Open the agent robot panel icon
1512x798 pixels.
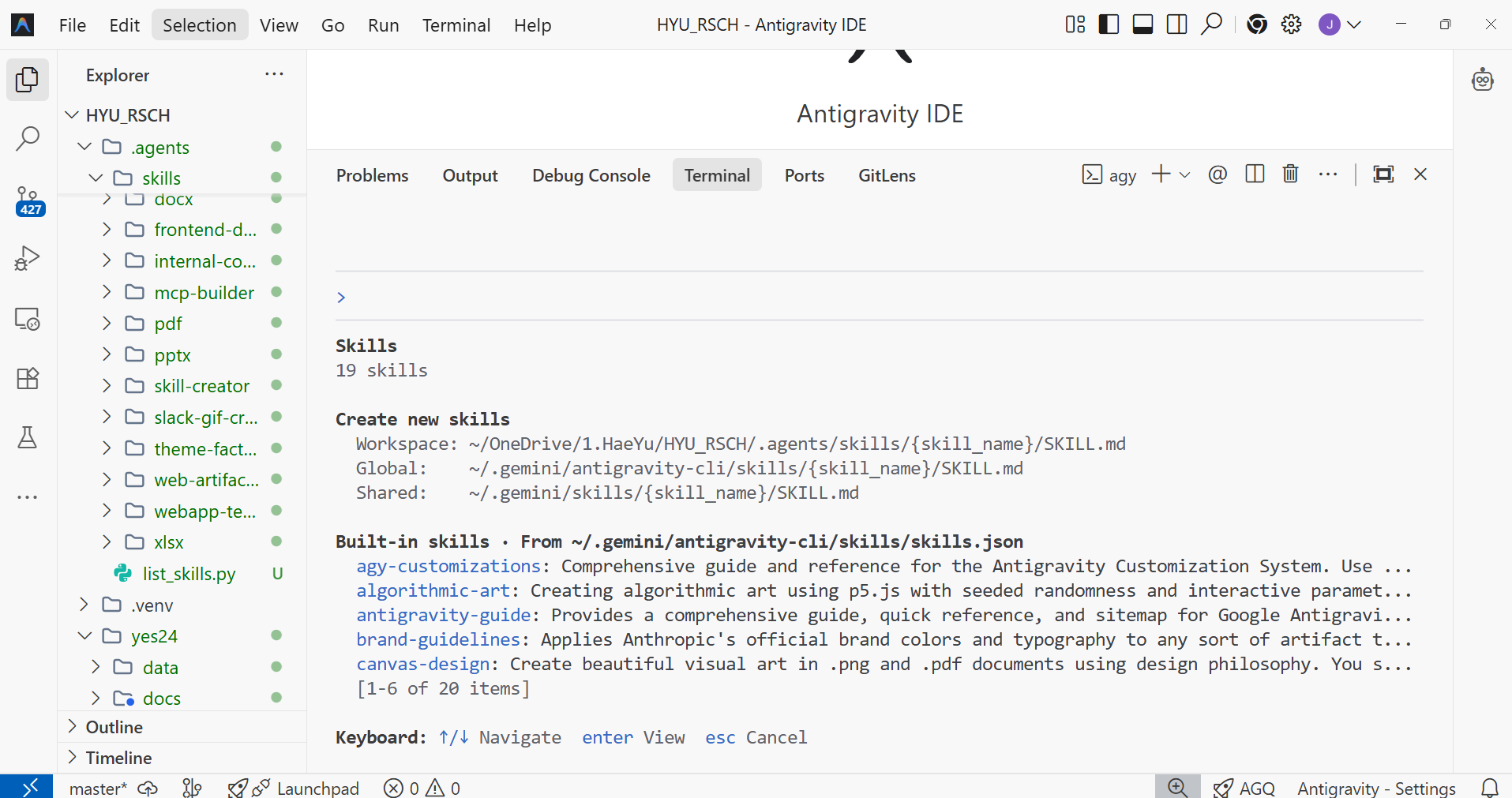point(1483,80)
